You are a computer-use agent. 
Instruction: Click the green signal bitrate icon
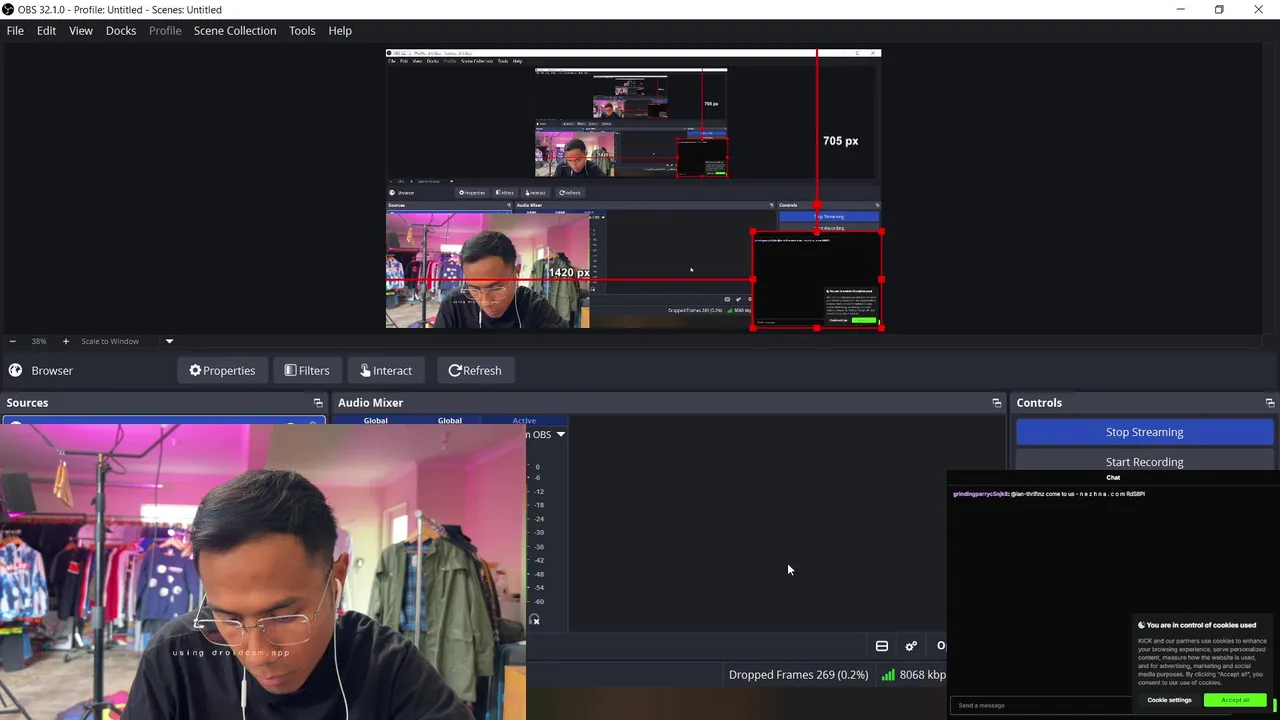click(x=888, y=675)
